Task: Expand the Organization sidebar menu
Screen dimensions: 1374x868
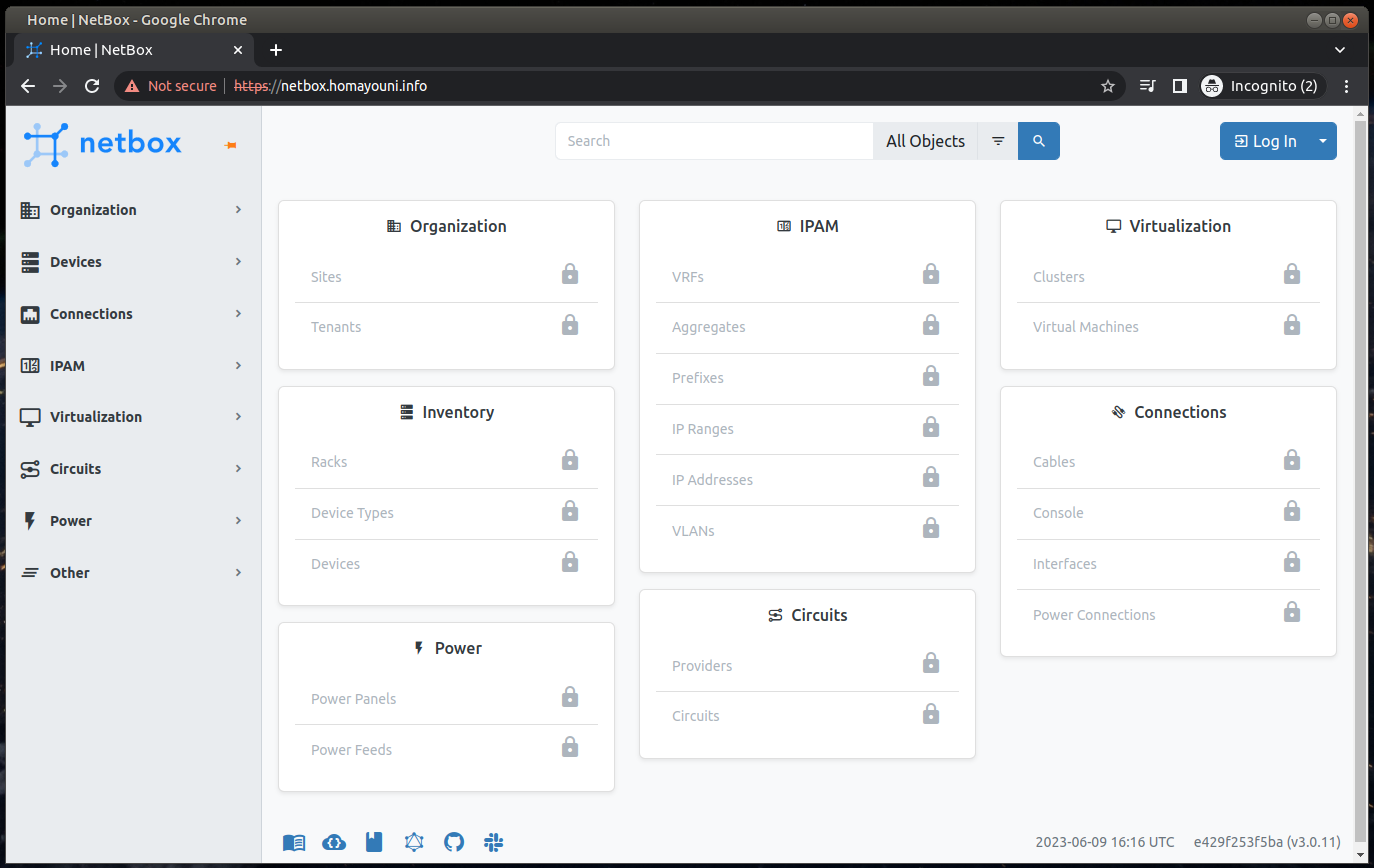Action: click(131, 210)
